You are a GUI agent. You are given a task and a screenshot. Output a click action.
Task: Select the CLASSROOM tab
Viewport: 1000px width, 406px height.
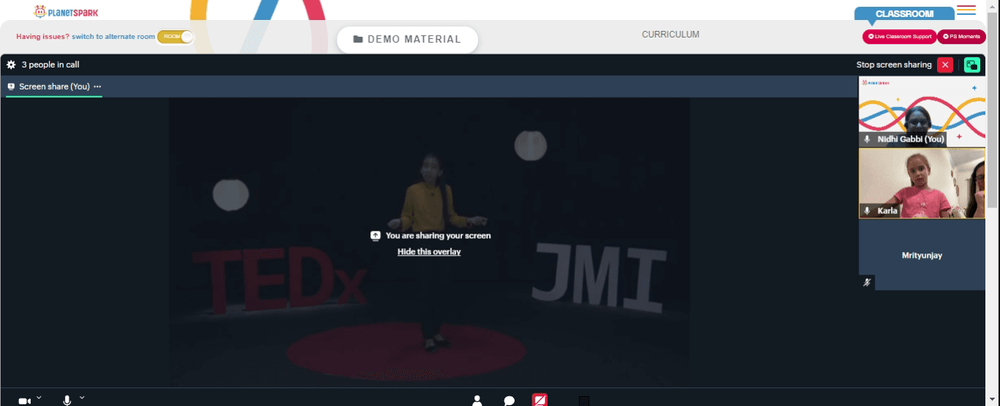tap(904, 13)
